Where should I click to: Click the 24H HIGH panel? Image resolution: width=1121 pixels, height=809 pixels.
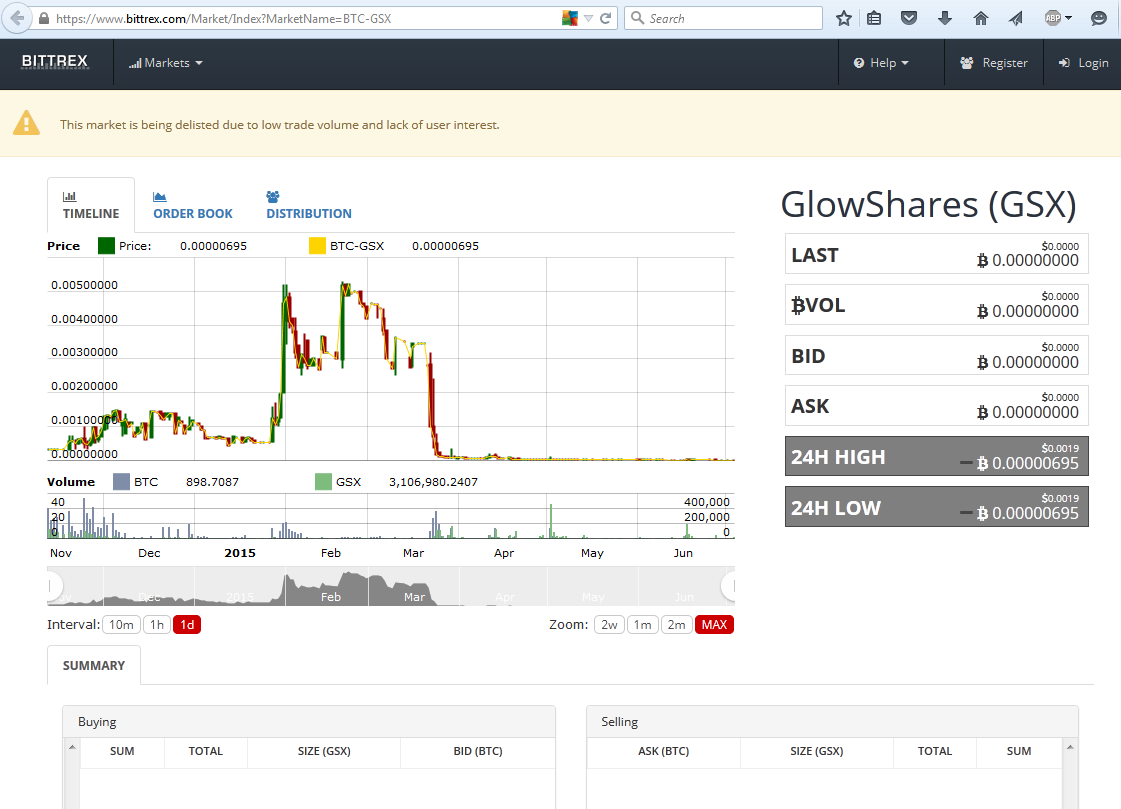(937, 456)
